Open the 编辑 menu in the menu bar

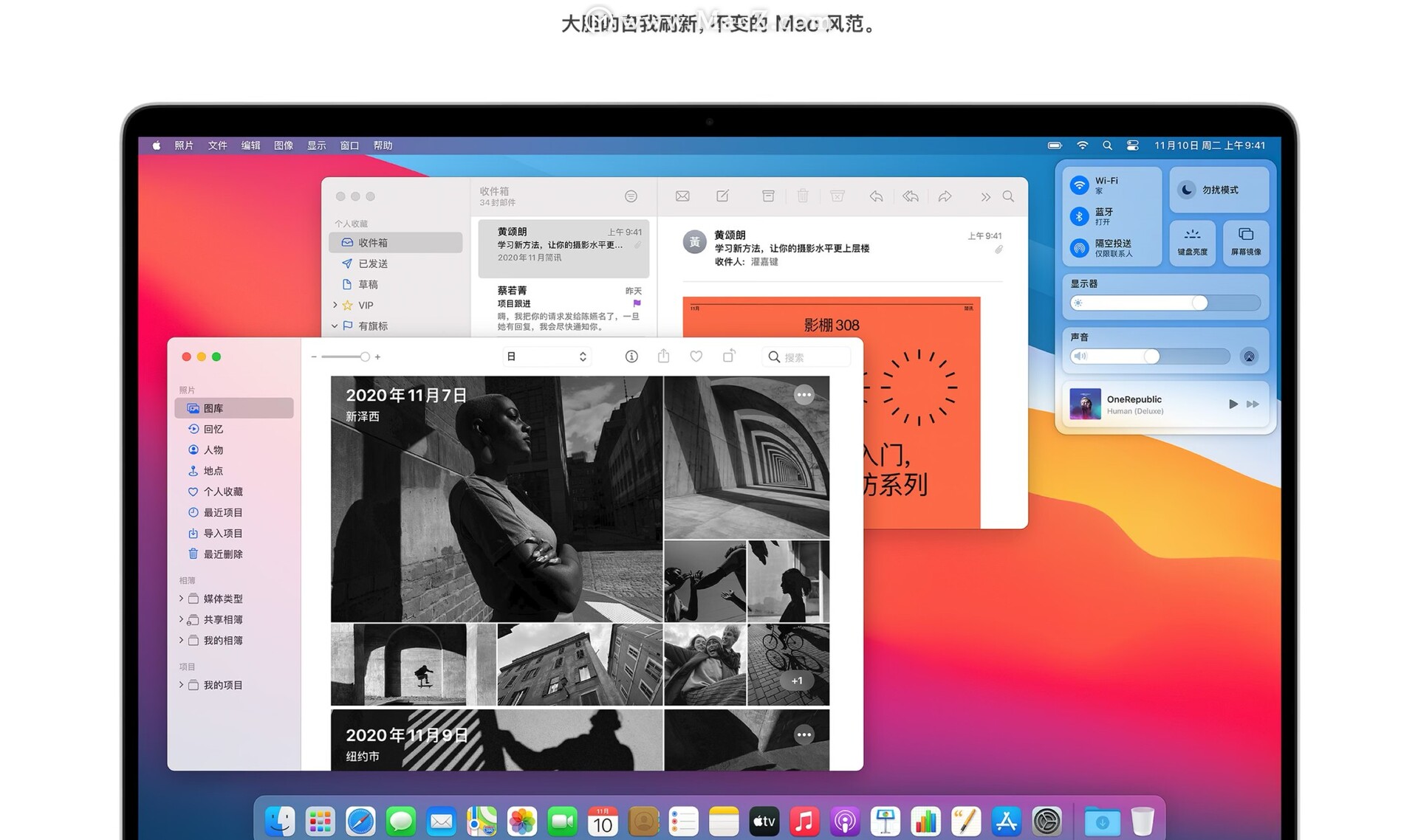250,145
